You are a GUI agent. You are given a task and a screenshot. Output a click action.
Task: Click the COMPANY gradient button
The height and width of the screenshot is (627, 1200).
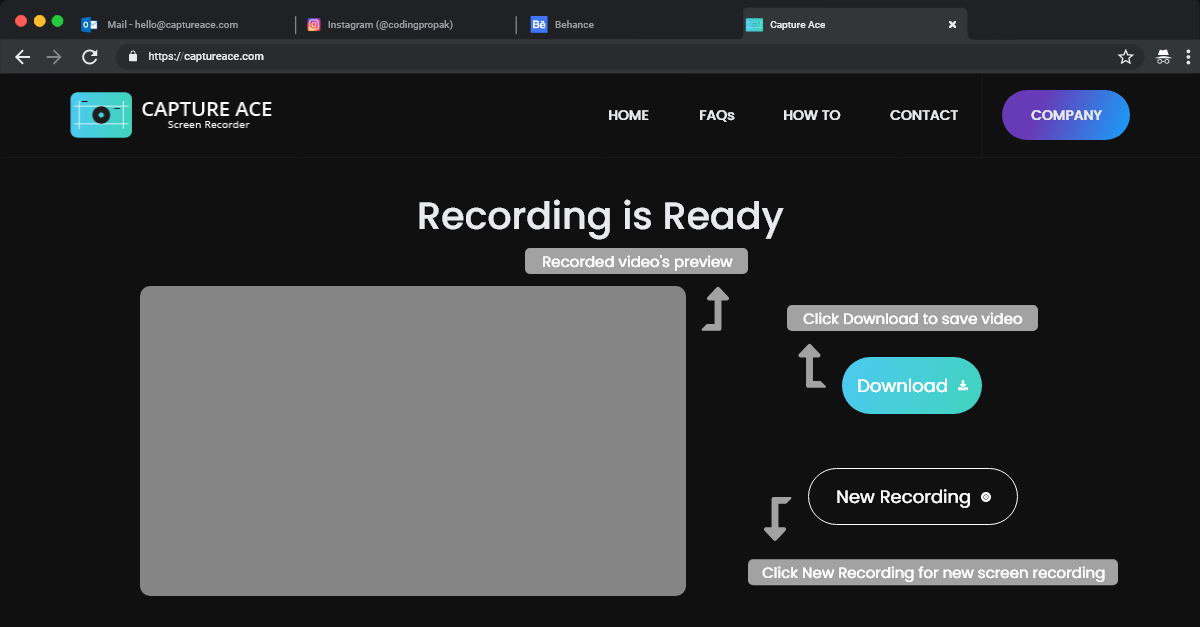(x=1066, y=115)
